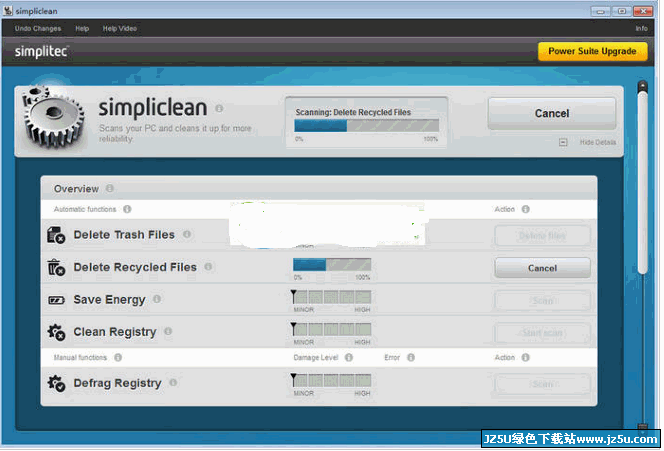Click the Clean Registry gear icon
Screen dimensions: 664x451
56,332
